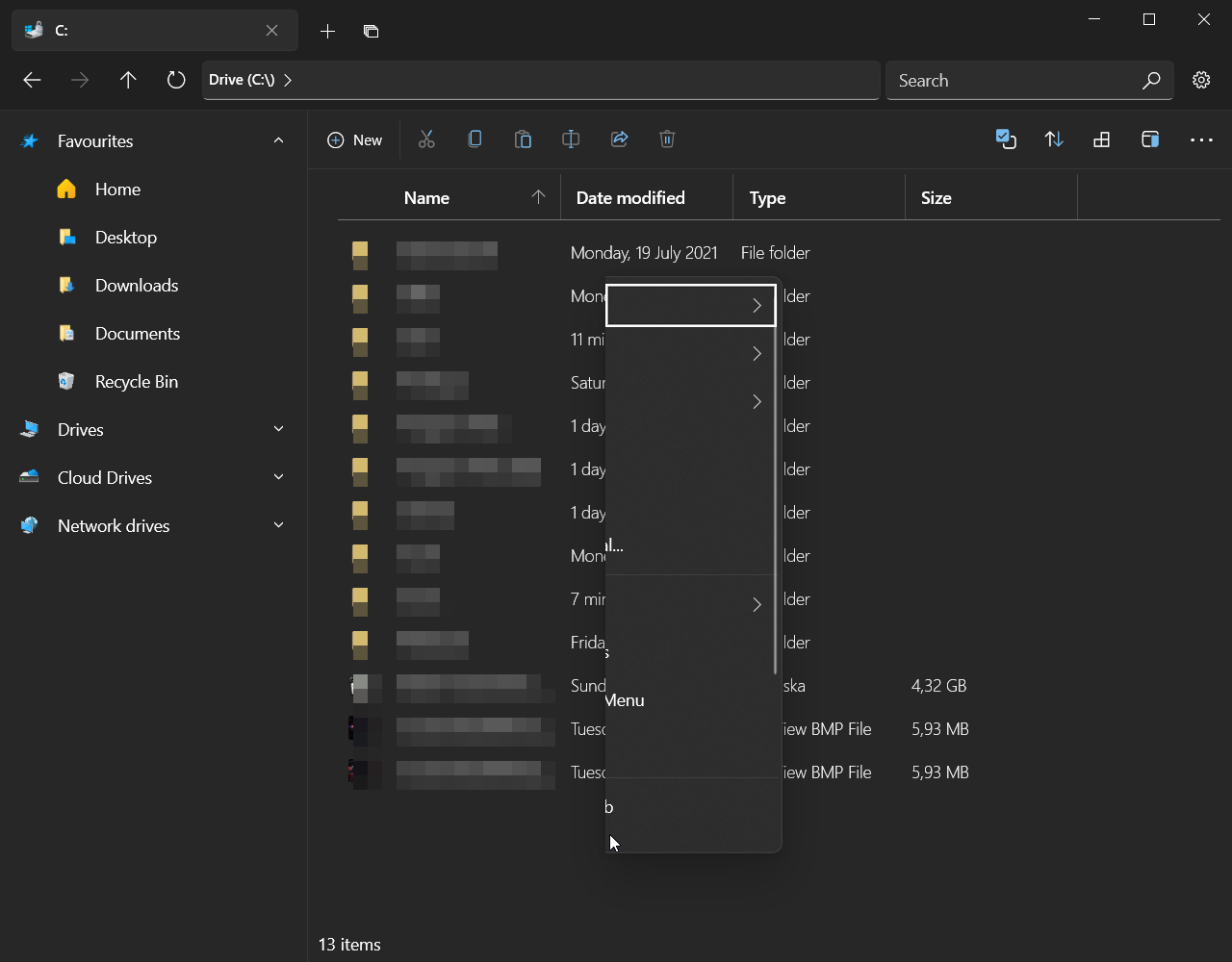1232x962 pixels.
Task: Open a new tab with the plus icon
Action: 327,31
